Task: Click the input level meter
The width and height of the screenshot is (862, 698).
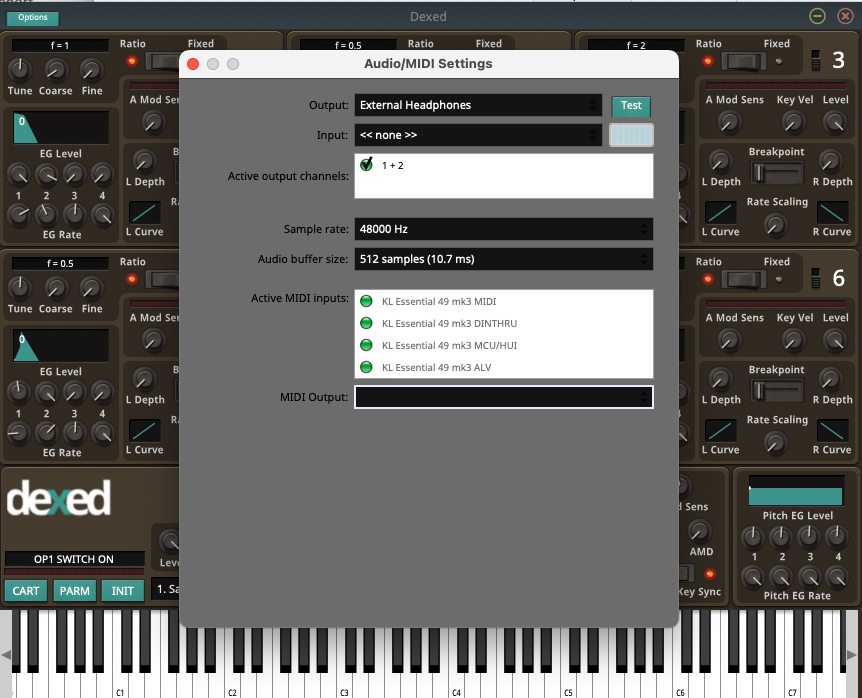Action: pyautogui.click(x=631, y=135)
